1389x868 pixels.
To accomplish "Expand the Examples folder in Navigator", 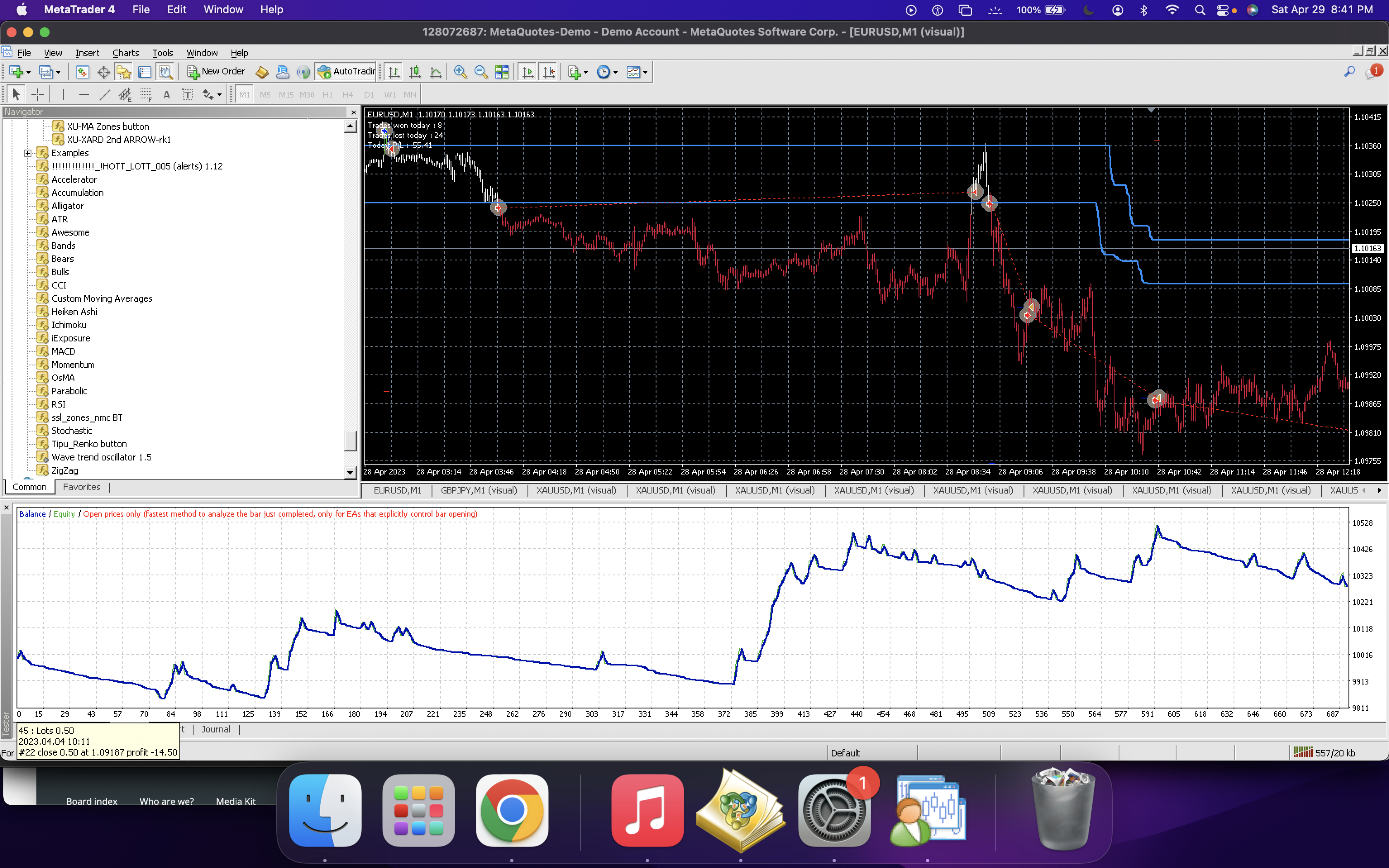I will 27,153.
